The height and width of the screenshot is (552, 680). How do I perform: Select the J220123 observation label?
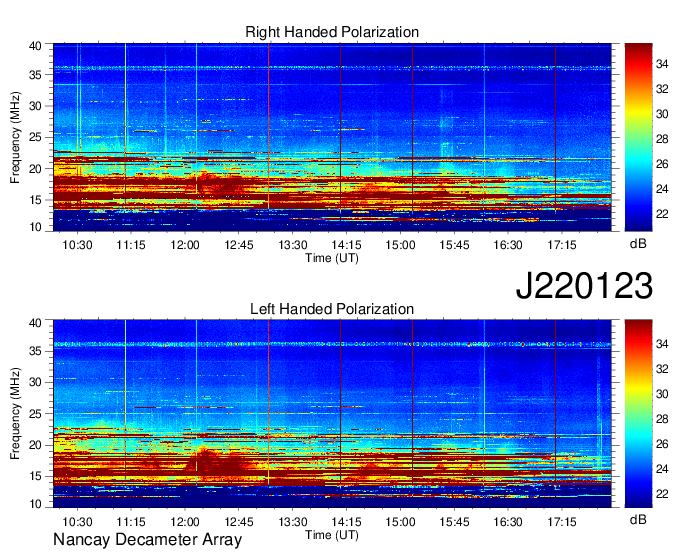[x=584, y=285]
